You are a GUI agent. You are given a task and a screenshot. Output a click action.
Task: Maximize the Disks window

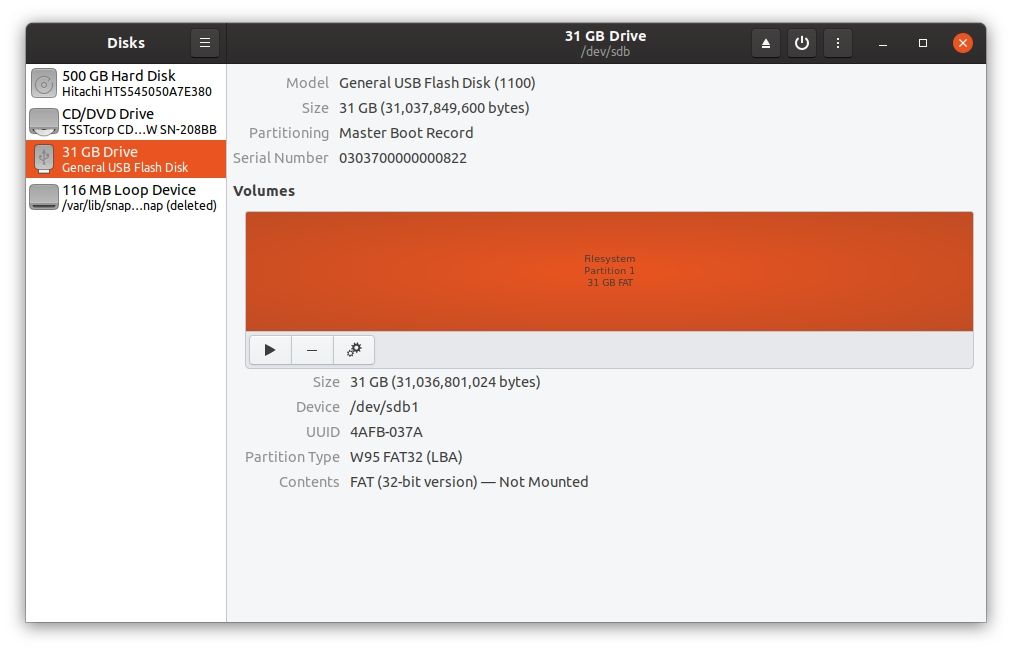point(923,43)
